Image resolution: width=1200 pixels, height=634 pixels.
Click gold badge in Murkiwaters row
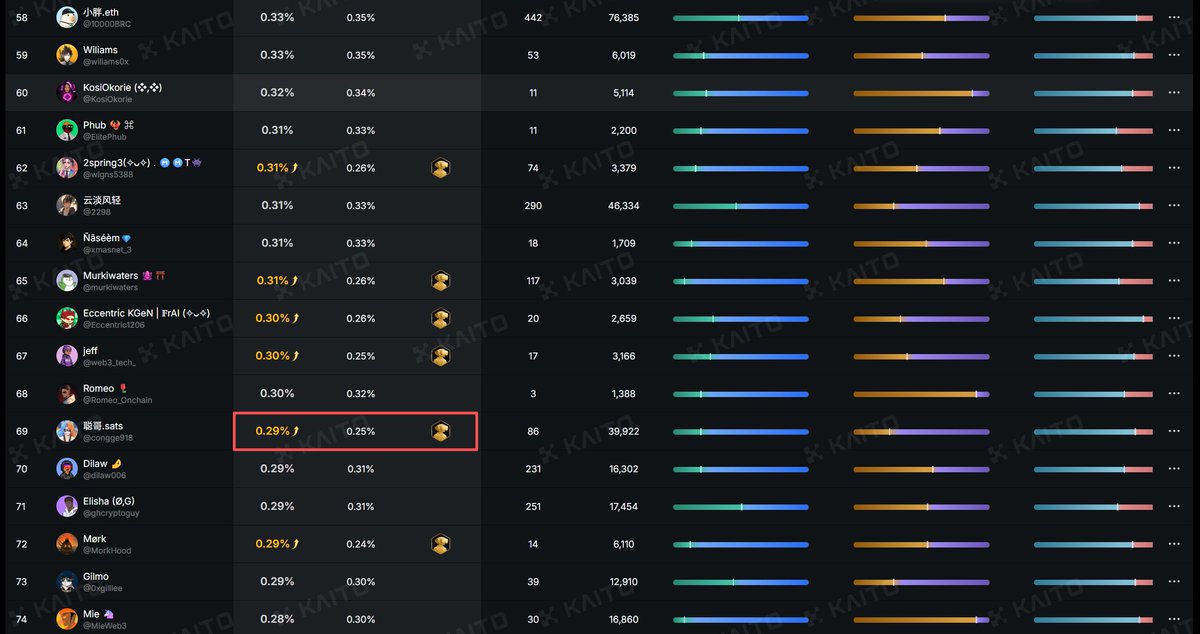click(440, 280)
